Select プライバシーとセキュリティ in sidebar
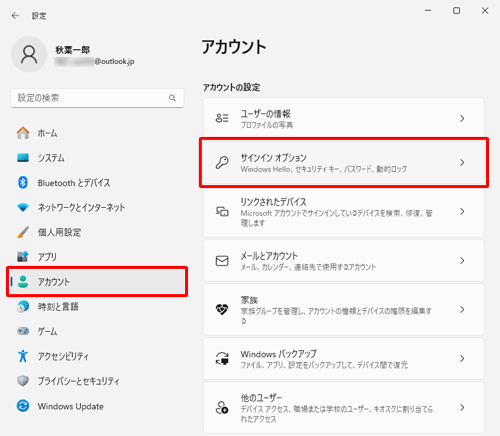This screenshot has width=500, height=436. tap(97, 381)
